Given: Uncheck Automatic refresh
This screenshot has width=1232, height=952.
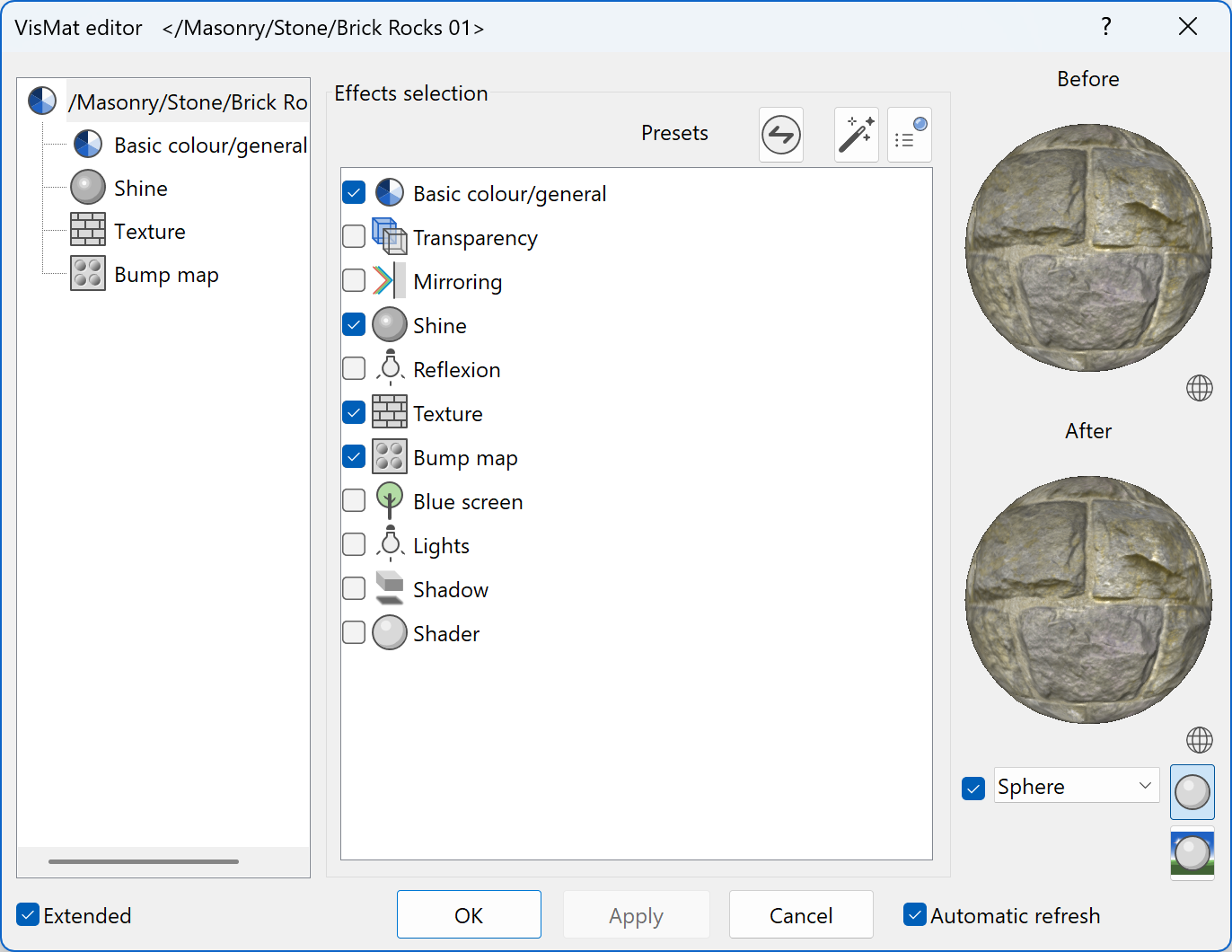Looking at the screenshot, I should click(915, 914).
